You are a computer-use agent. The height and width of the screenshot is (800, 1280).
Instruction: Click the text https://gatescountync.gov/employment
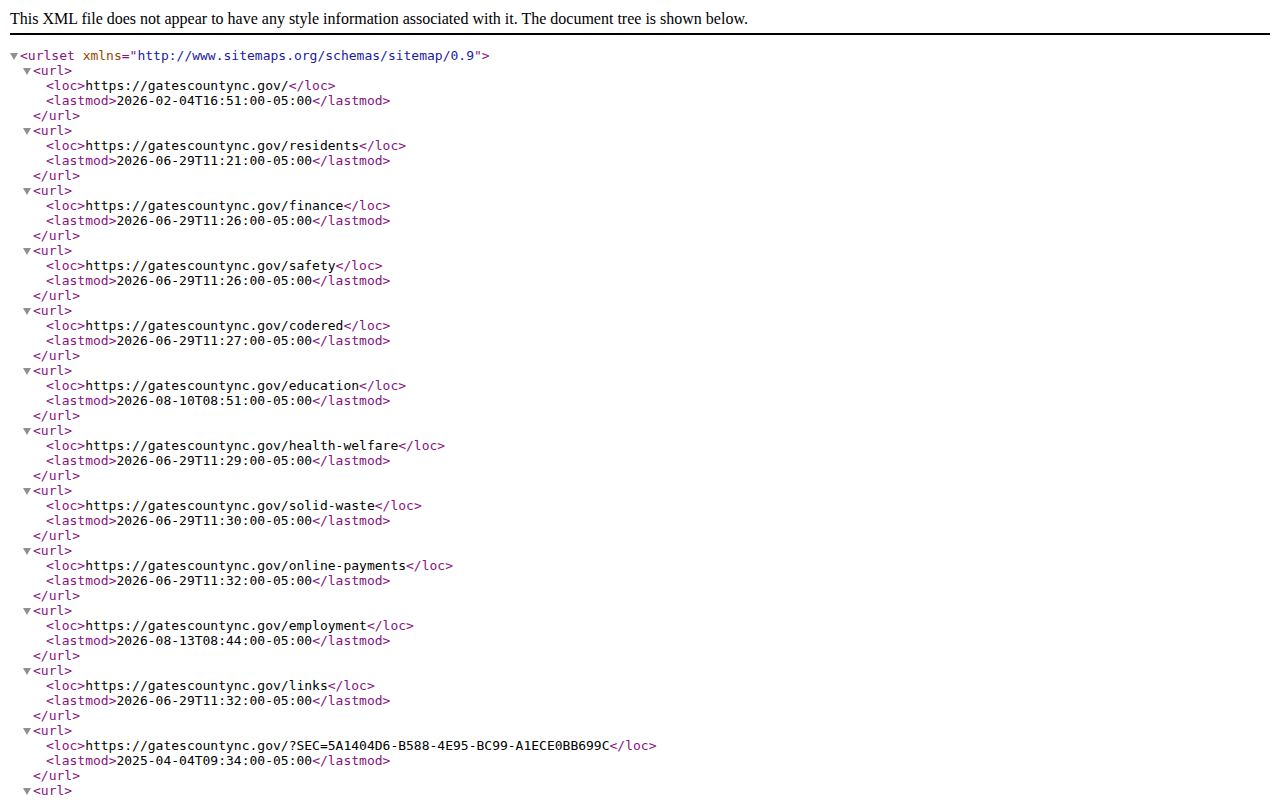(226, 626)
